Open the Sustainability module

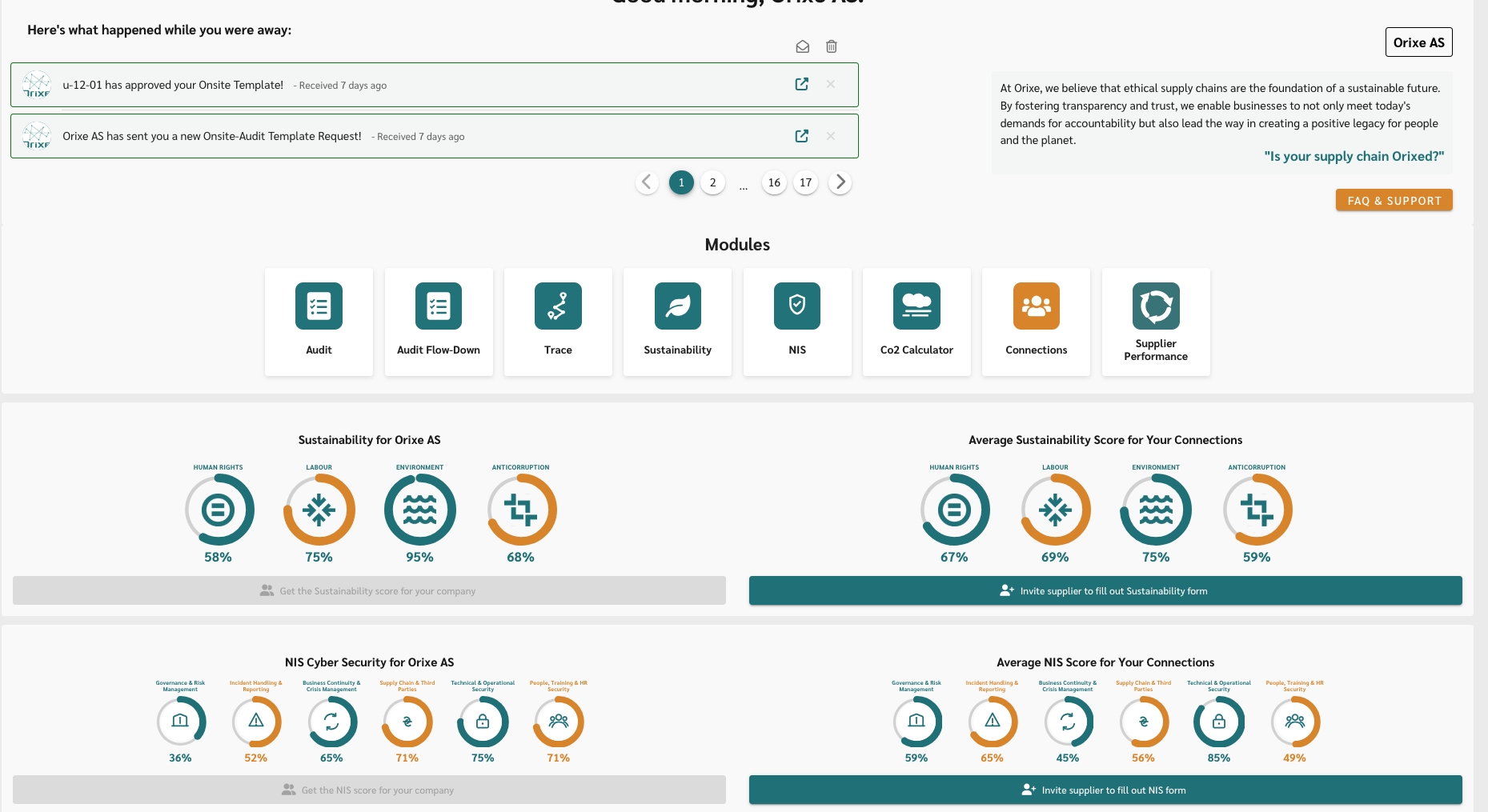pyautogui.click(x=677, y=322)
